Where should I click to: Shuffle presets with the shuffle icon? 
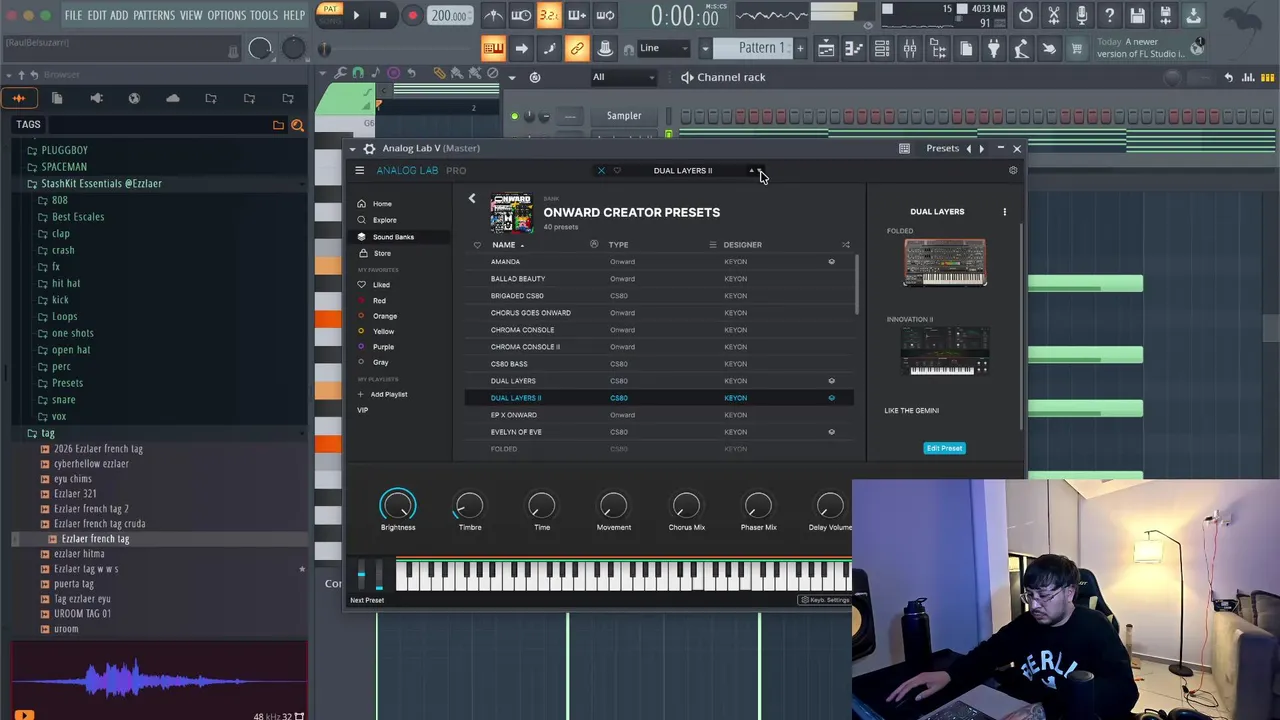[845, 244]
